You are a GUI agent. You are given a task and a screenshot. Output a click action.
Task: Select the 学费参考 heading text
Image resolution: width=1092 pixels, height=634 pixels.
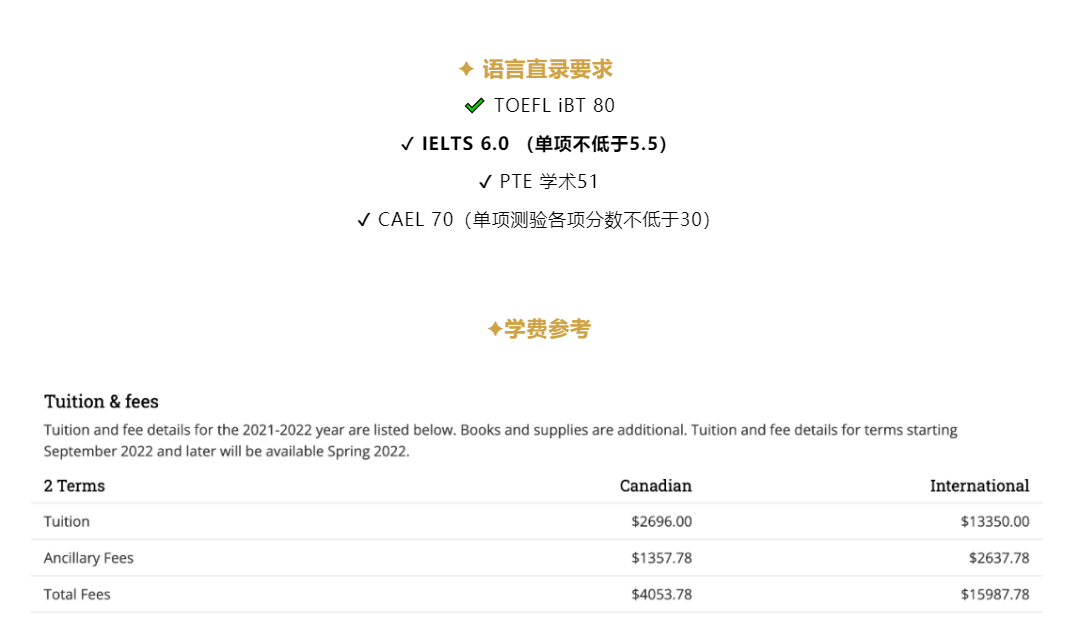(547, 329)
